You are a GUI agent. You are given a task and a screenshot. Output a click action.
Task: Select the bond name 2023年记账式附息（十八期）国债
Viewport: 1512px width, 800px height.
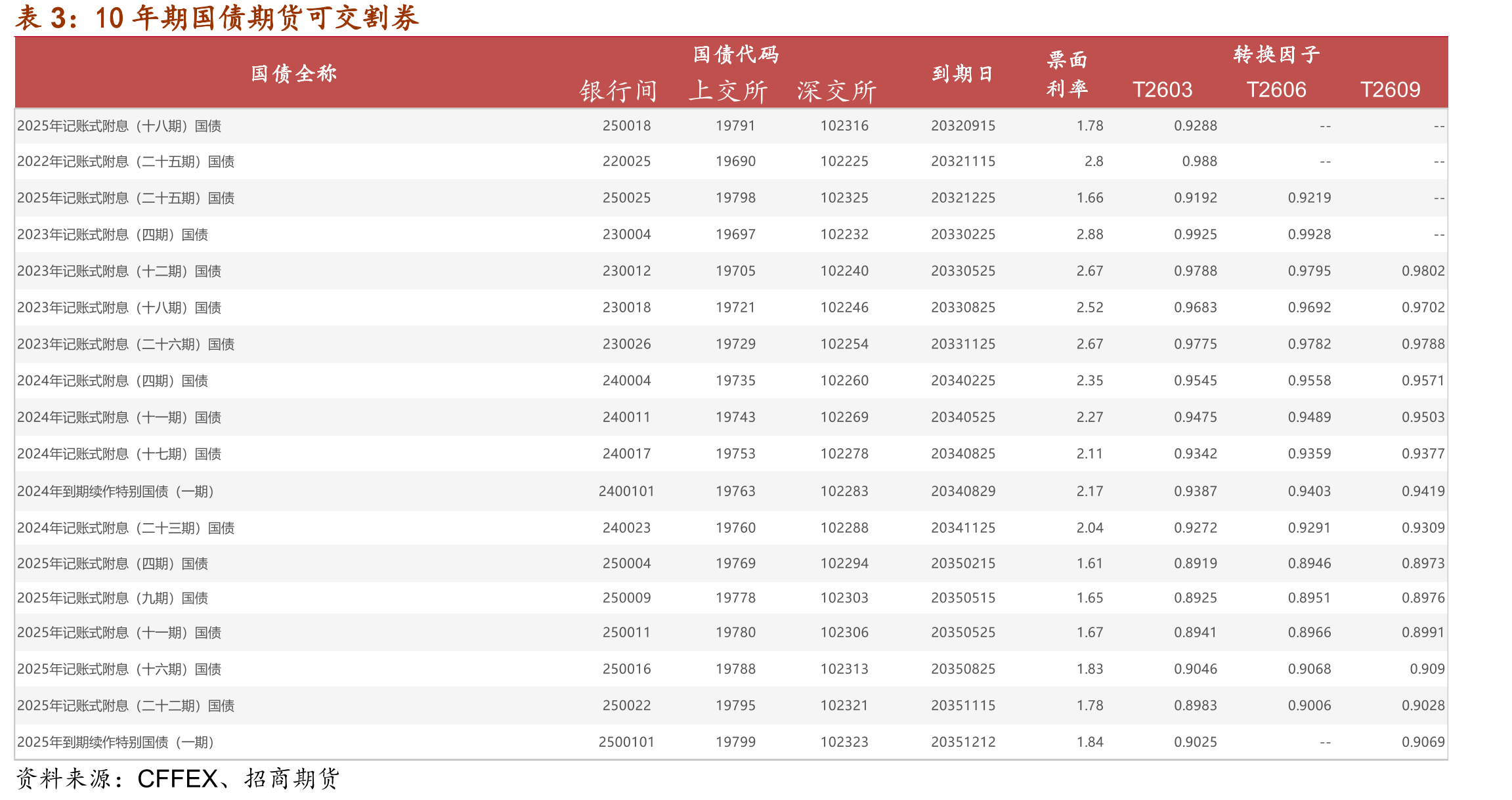point(119,308)
